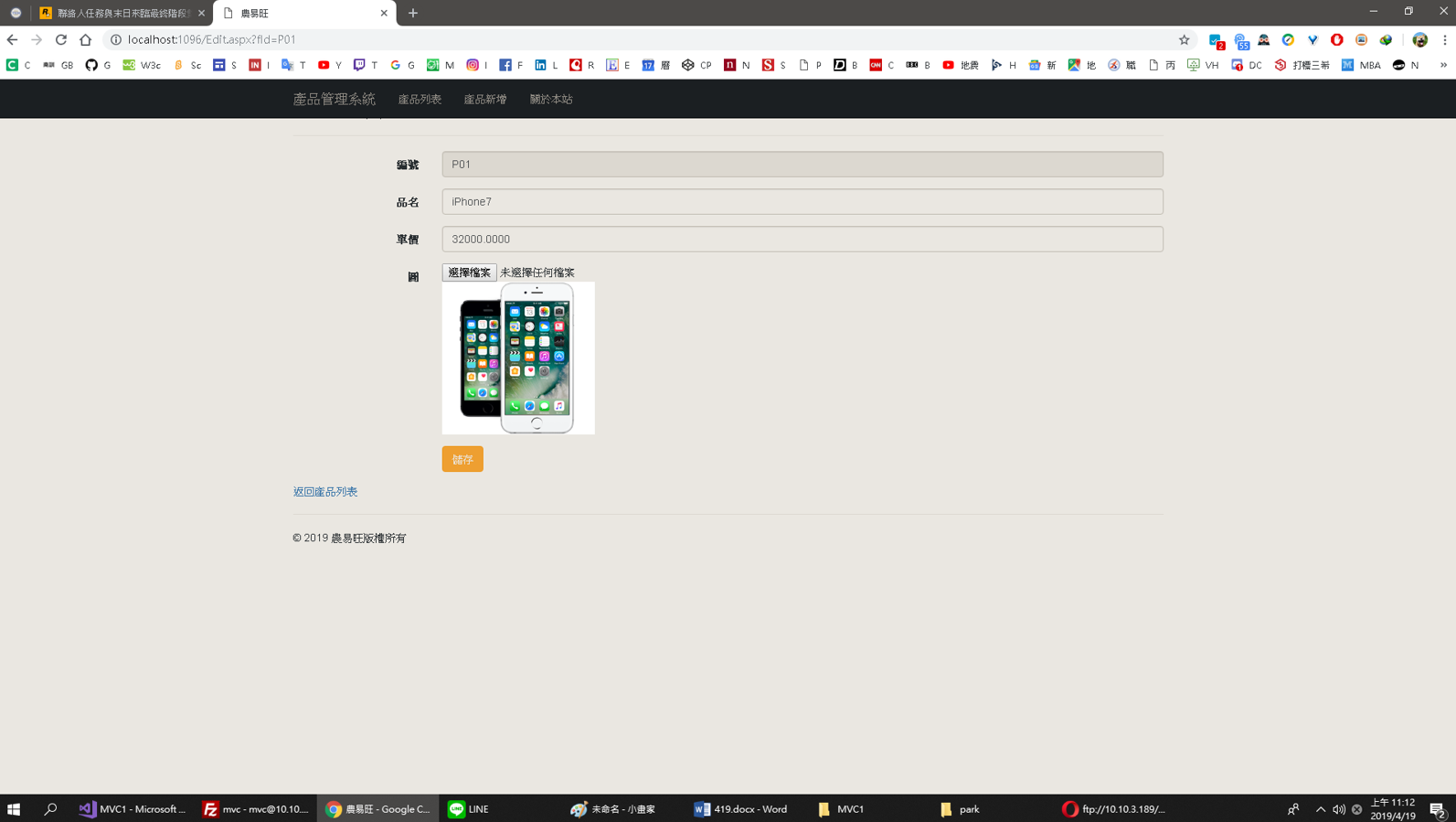
Task: Focus the 品名 field with iPhone7
Action: [802, 201]
